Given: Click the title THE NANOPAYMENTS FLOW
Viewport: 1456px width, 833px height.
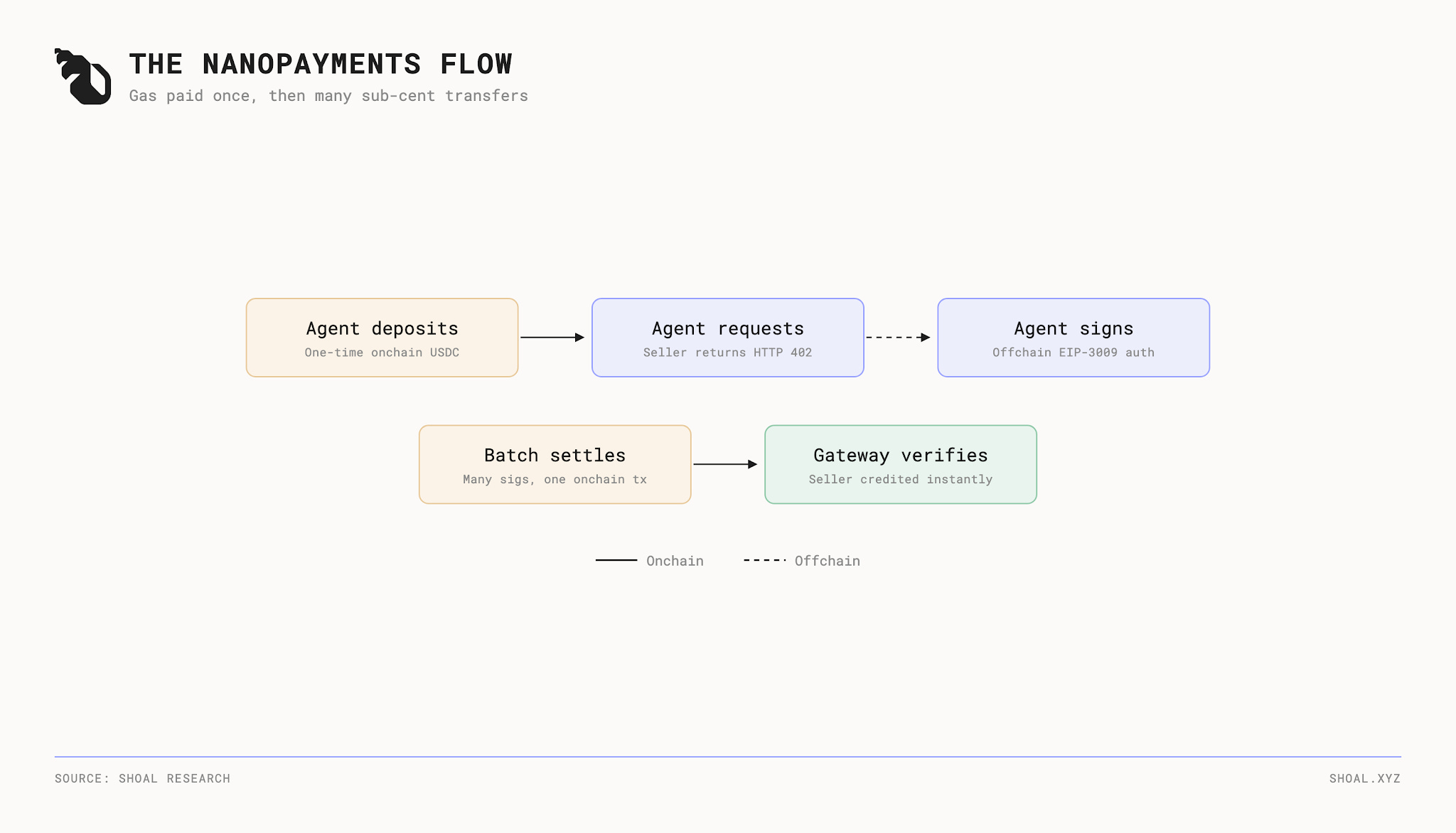Looking at the screenshot, I should (321, 64).
